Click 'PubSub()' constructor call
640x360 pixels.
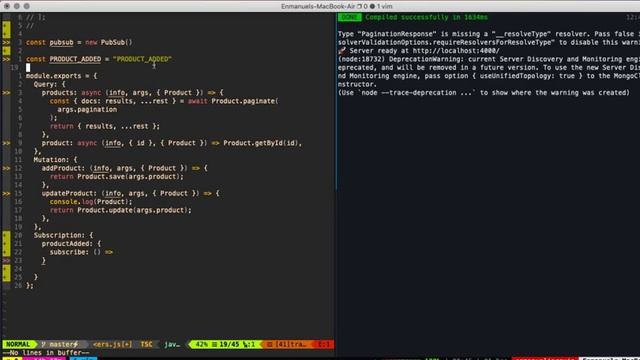tap(116, 42)
